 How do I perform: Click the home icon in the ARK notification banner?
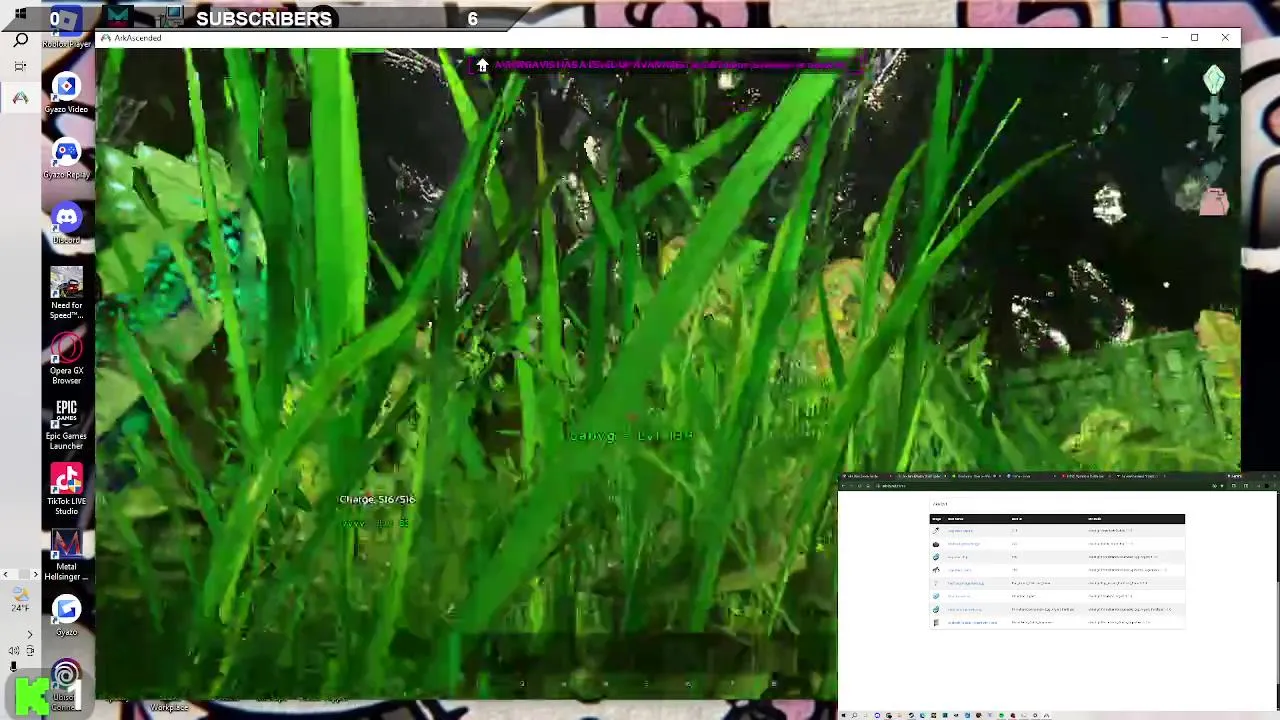coord(482,65)
